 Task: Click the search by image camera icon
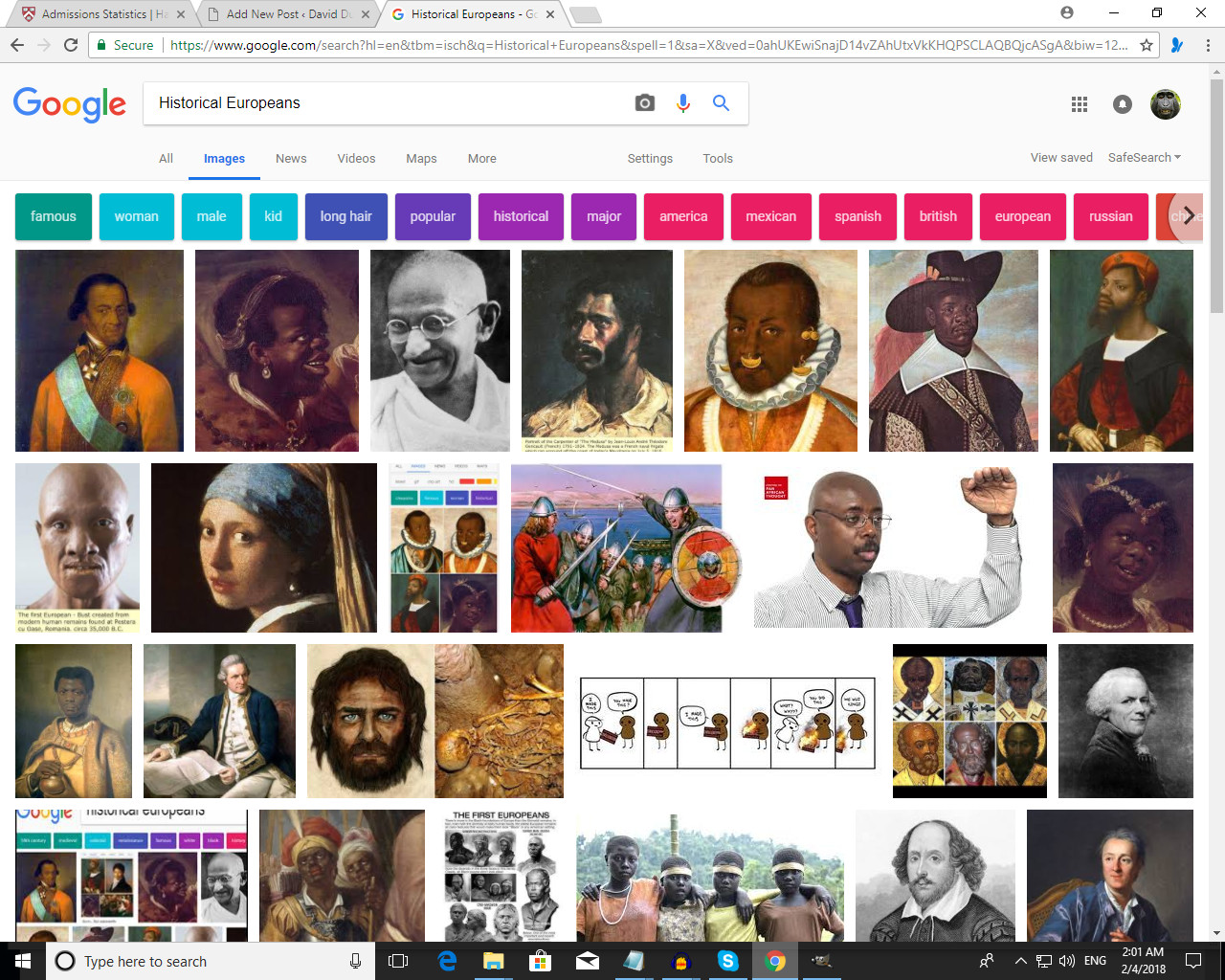click(645, 103)
